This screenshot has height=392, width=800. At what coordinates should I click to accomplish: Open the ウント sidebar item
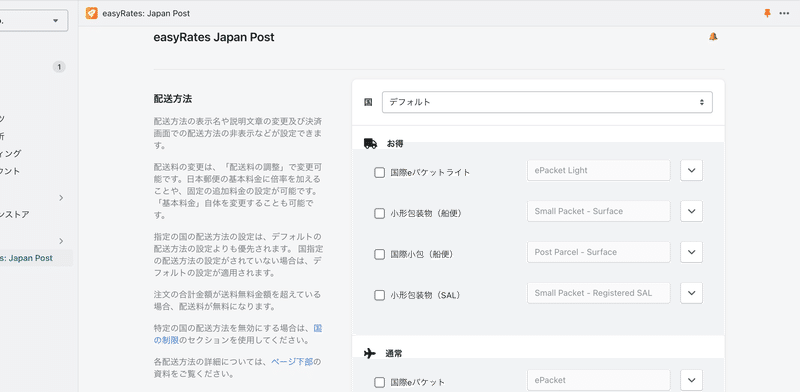point(10,172)
